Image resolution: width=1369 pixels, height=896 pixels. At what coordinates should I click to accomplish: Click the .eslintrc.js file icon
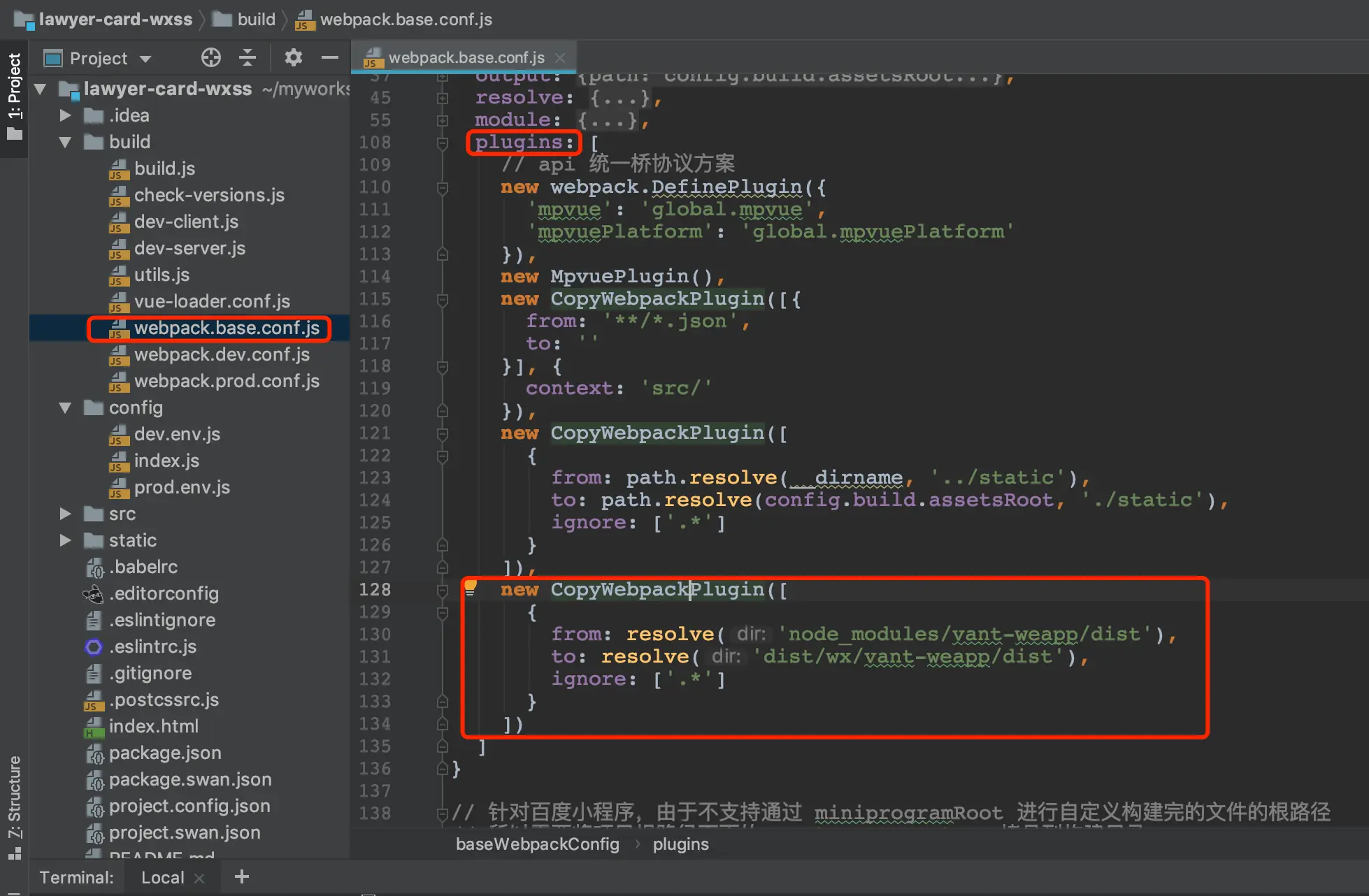(94, 647)
